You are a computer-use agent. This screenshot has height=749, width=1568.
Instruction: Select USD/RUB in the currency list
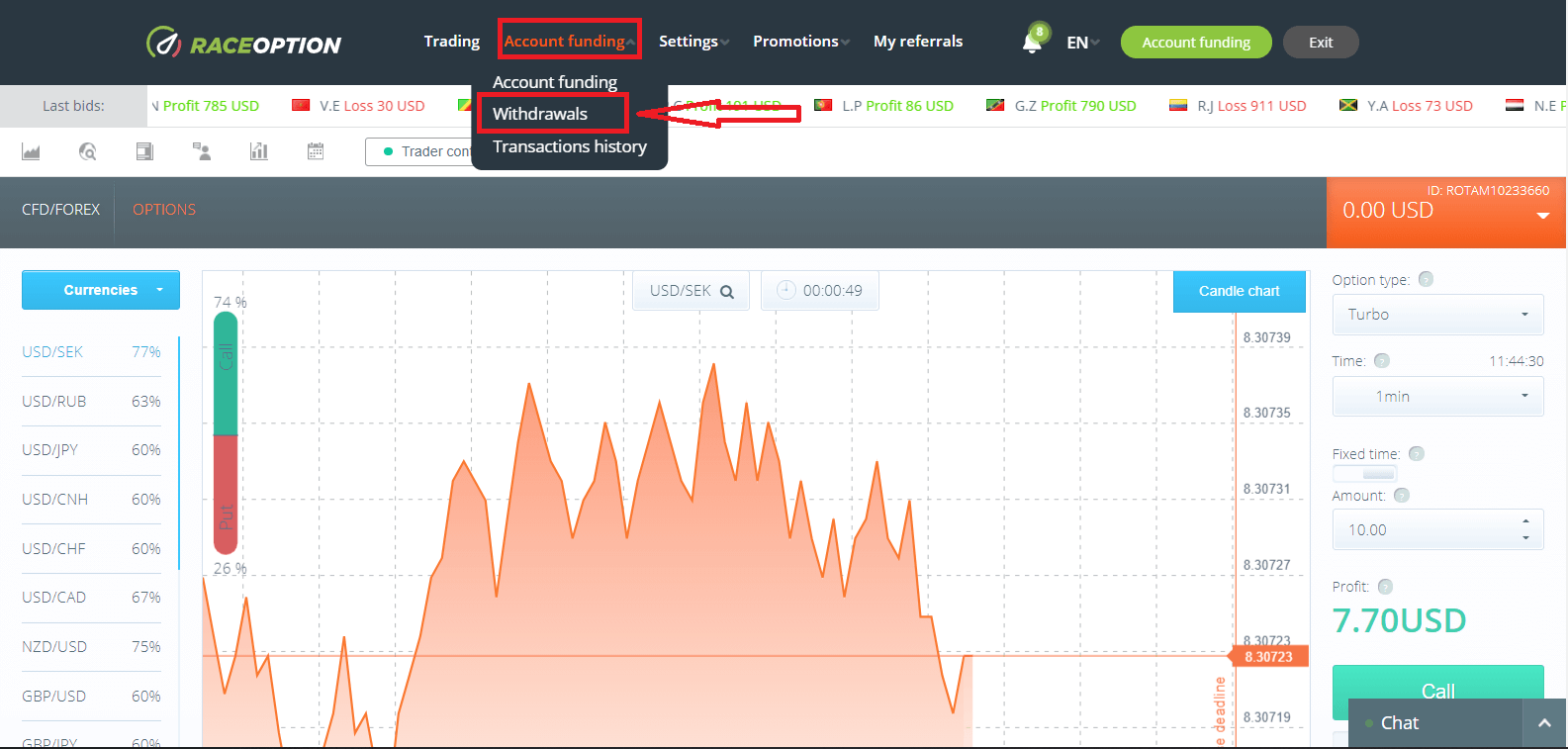(91, 402)
